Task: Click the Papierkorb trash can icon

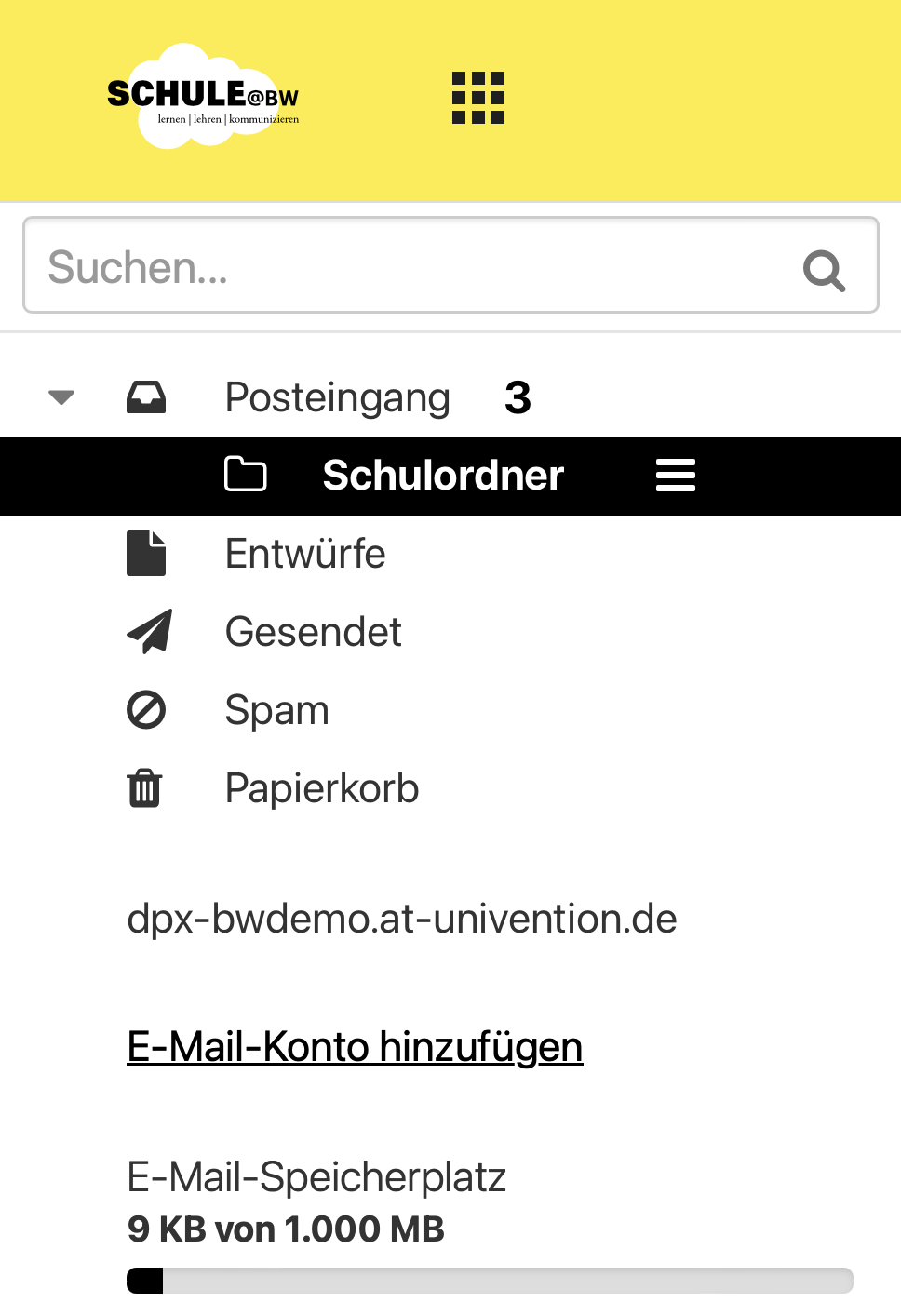Action: [x=144, y=788]
